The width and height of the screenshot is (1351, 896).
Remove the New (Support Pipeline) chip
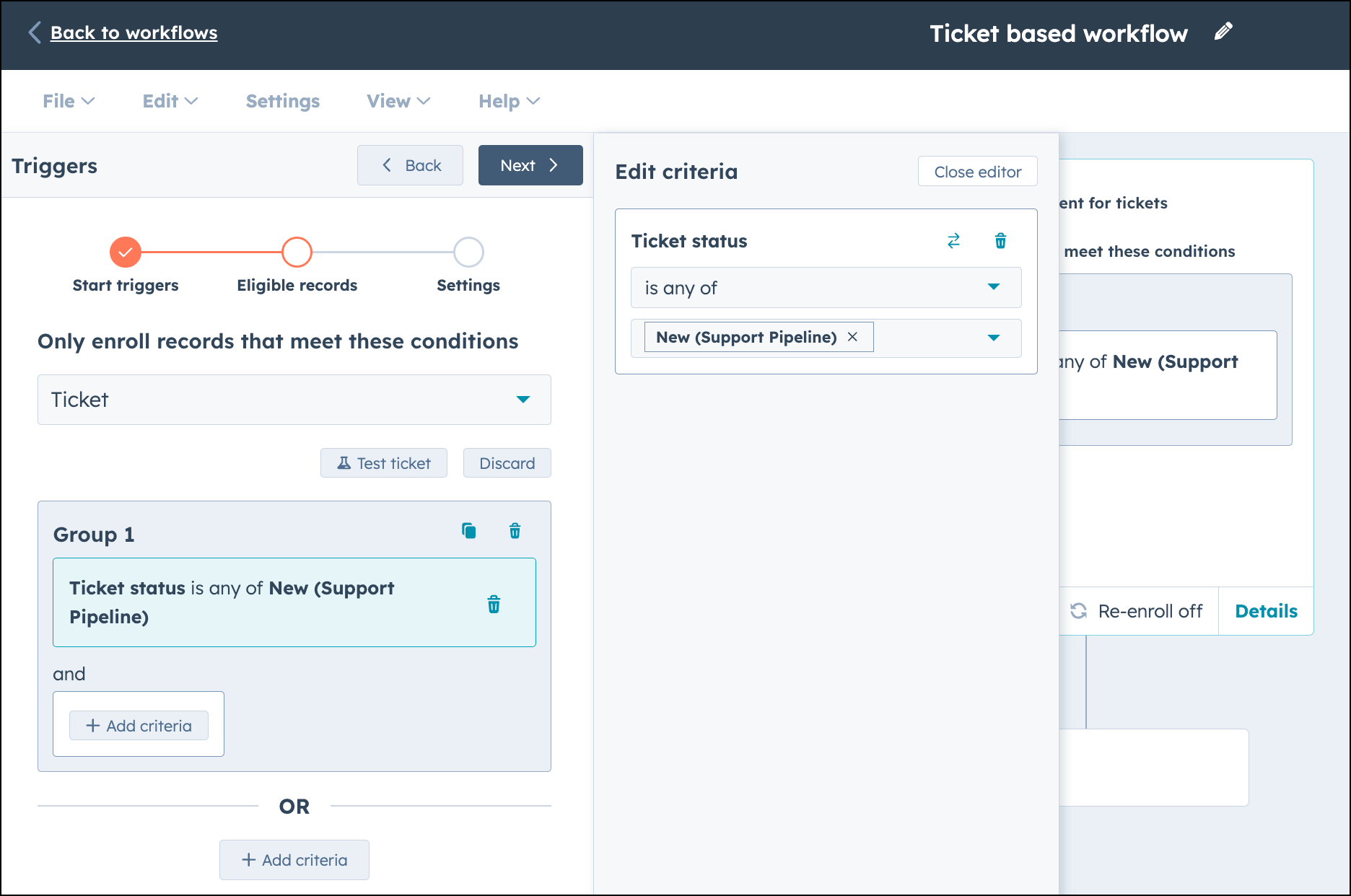tap(853, 337)
